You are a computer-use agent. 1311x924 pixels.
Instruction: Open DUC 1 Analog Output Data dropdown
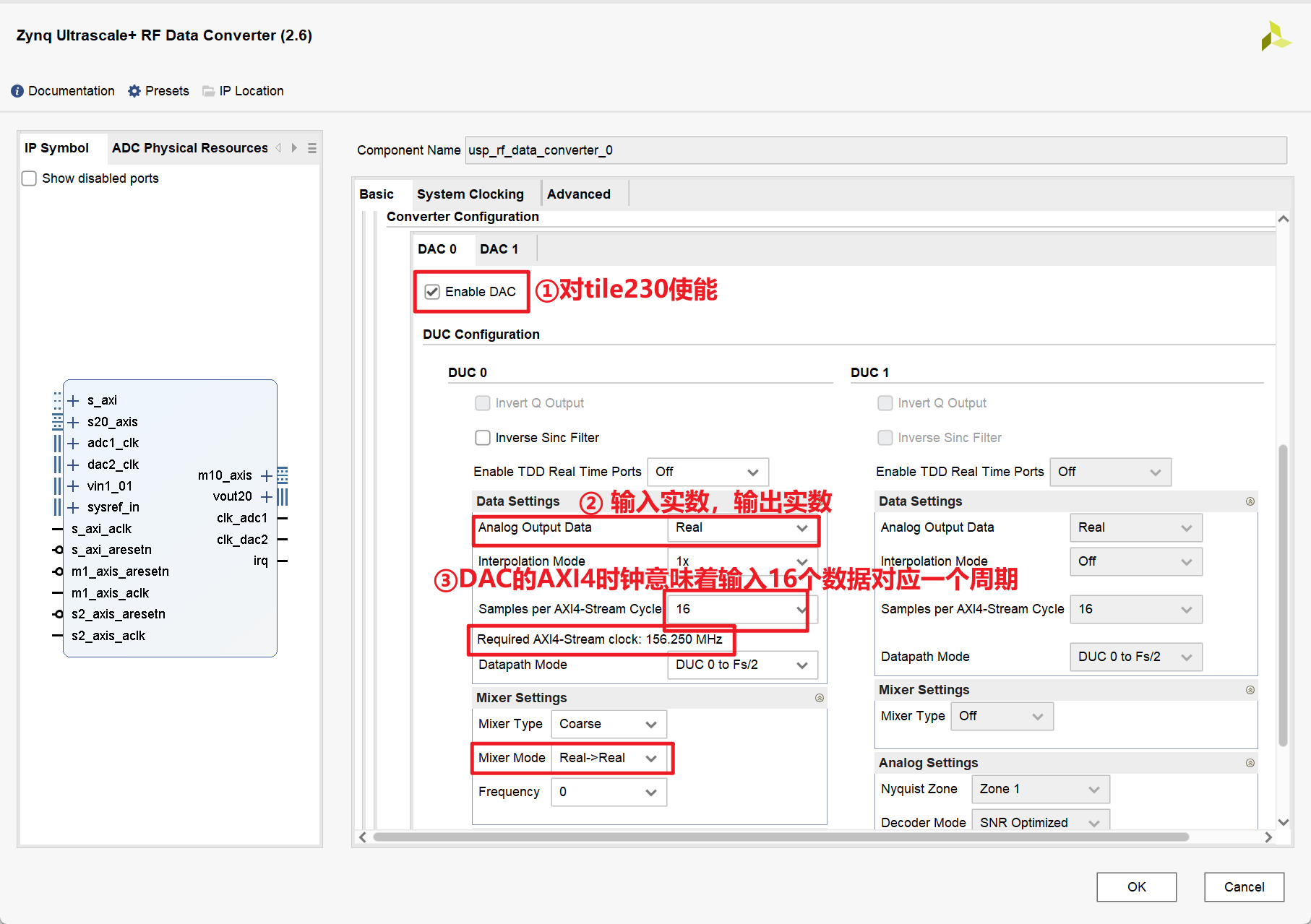coord(1135,527)
